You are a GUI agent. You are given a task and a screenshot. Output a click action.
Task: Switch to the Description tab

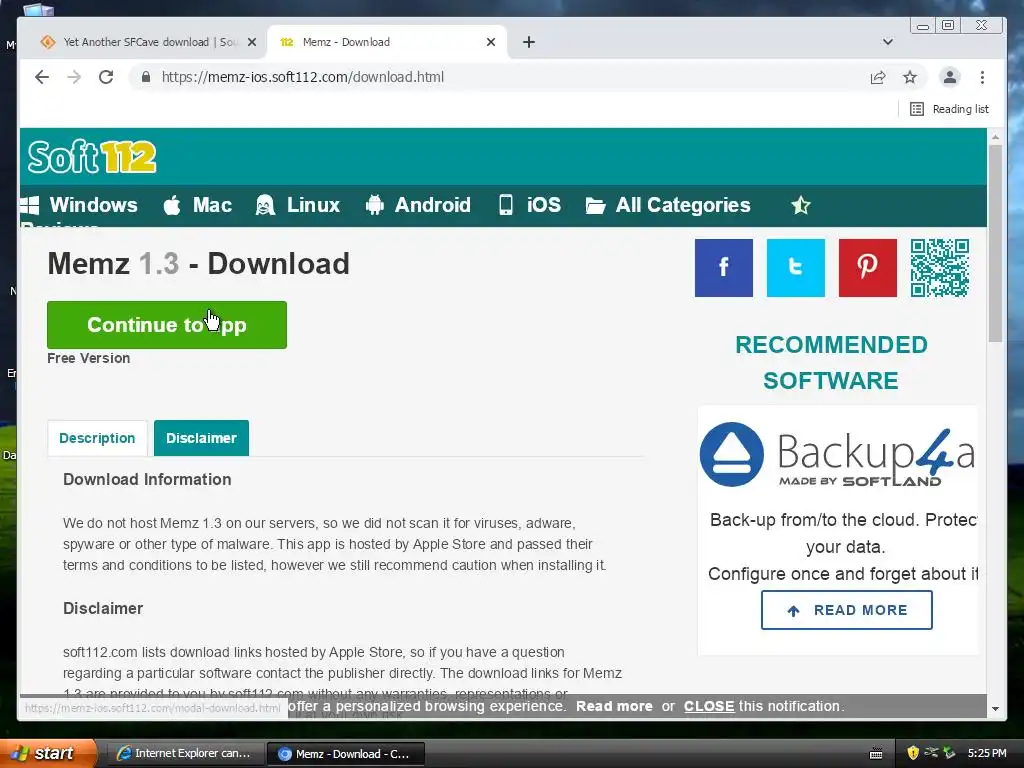pyautogui.click(x=97, y=438)
